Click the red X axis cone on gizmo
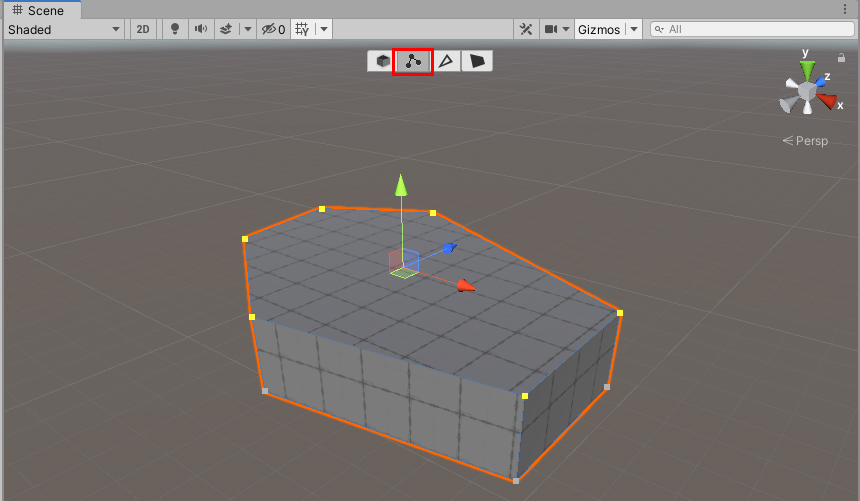 (x=827, y=100)
